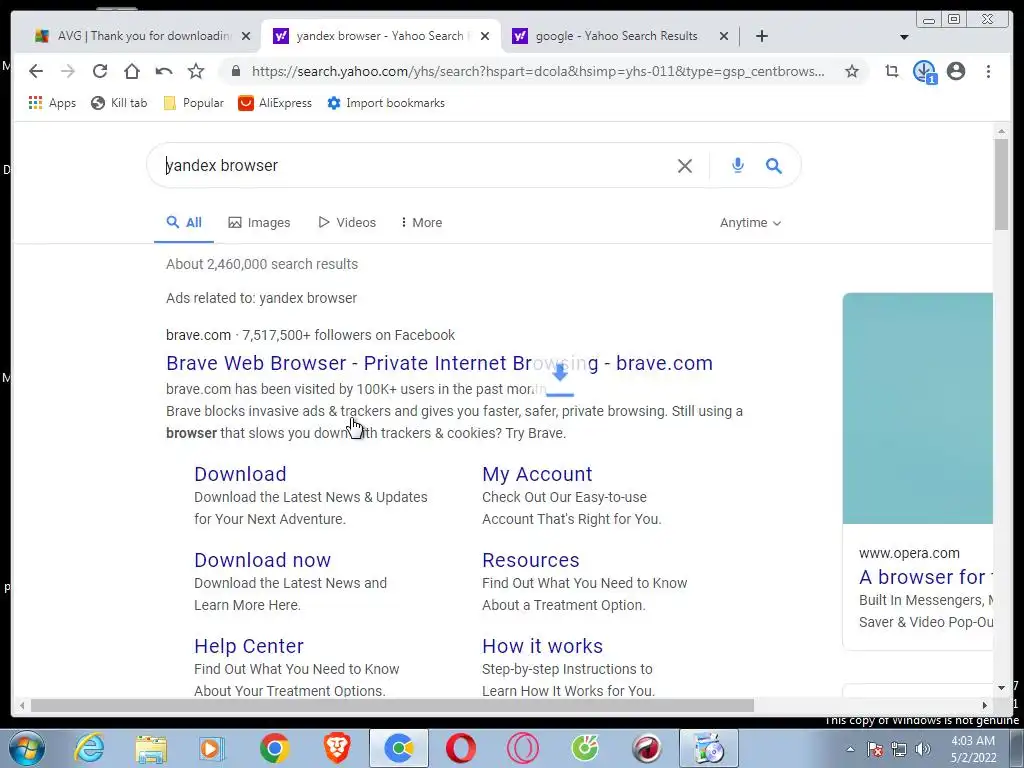Open the More search options menu
The height and width of the screenshot is (768, 1024).
click(x=421, y=223)
